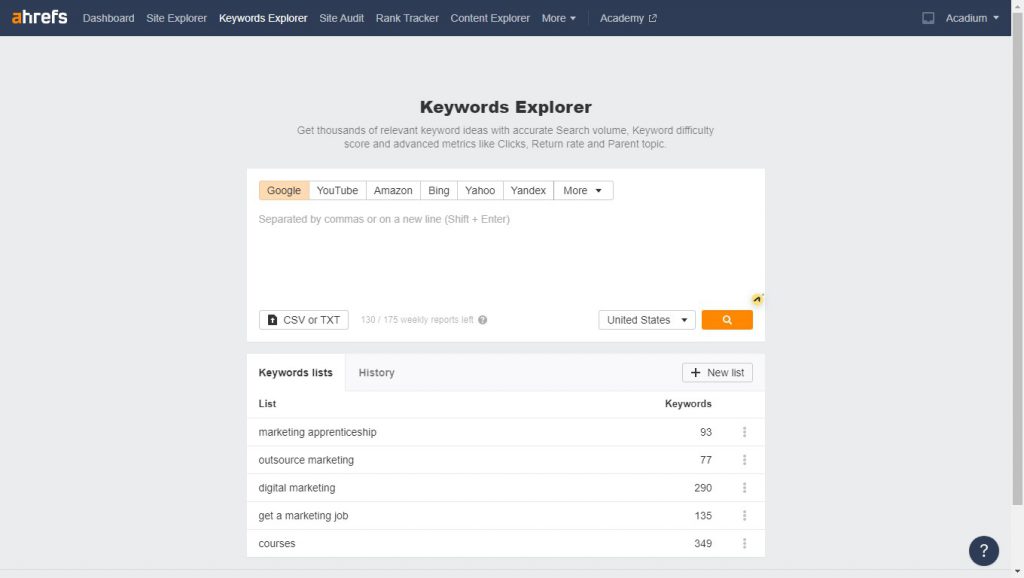Open the Academy external link
The image size is (1024, 578).
tap(628, 18)
